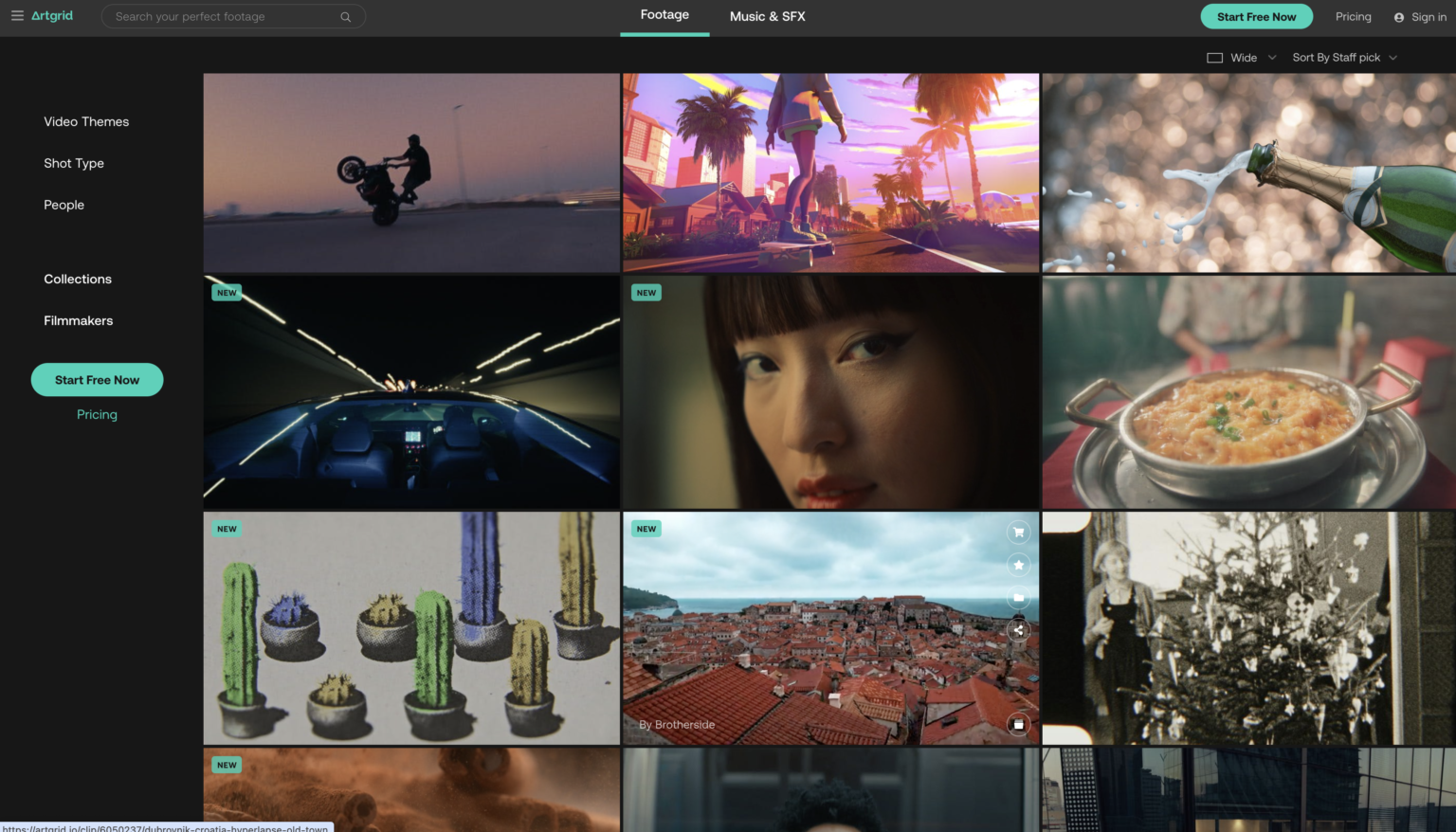Open the Pricing link in sidebar

point(97,414)
